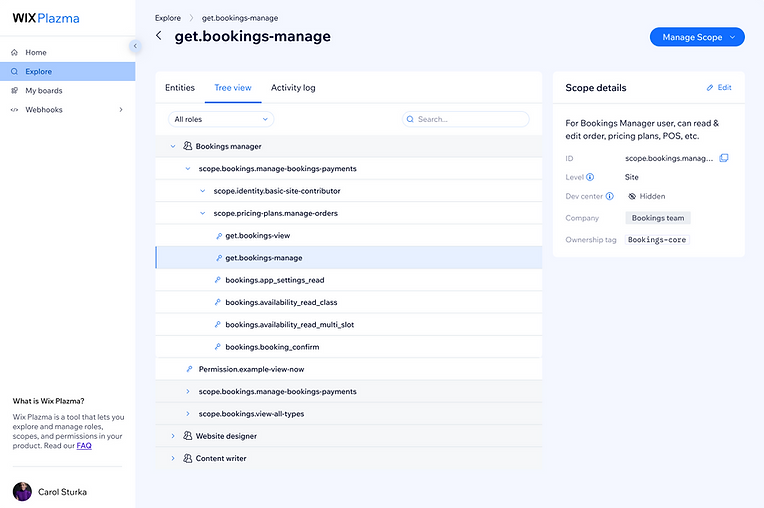The image size is (764, 508).
Task: Click the Explore breadcrumb link
Action: [168, 18]
